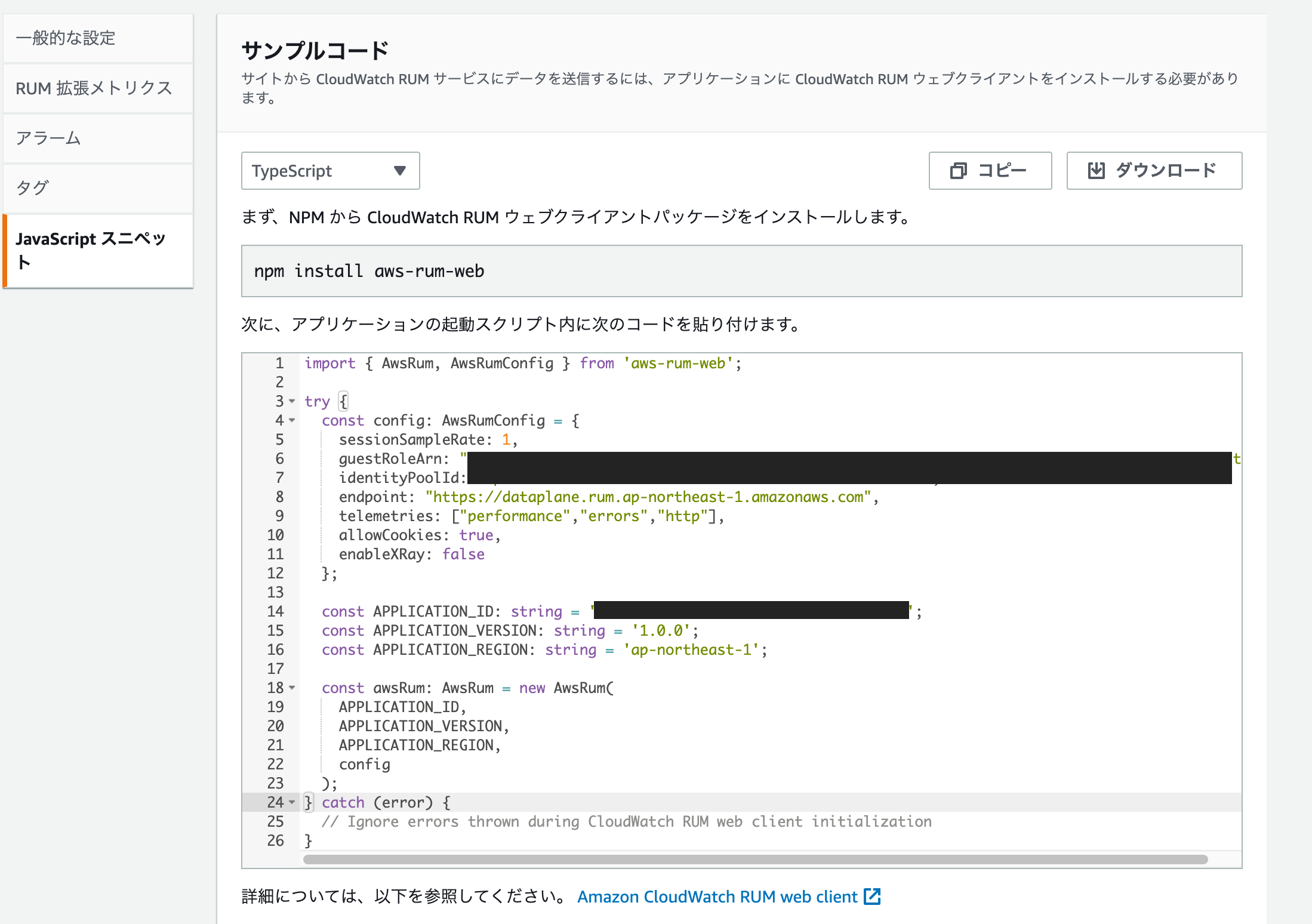Click the endpoint URL string on line 8
Image resolution: width=1312 pixels, height=924 pixels.
649,497
